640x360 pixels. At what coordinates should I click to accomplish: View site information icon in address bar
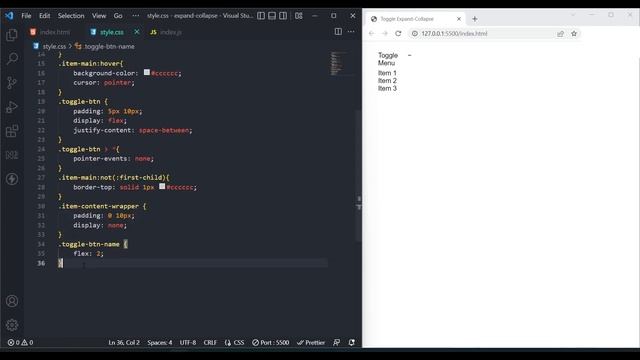pyautogui.click(x=414, y=33)
